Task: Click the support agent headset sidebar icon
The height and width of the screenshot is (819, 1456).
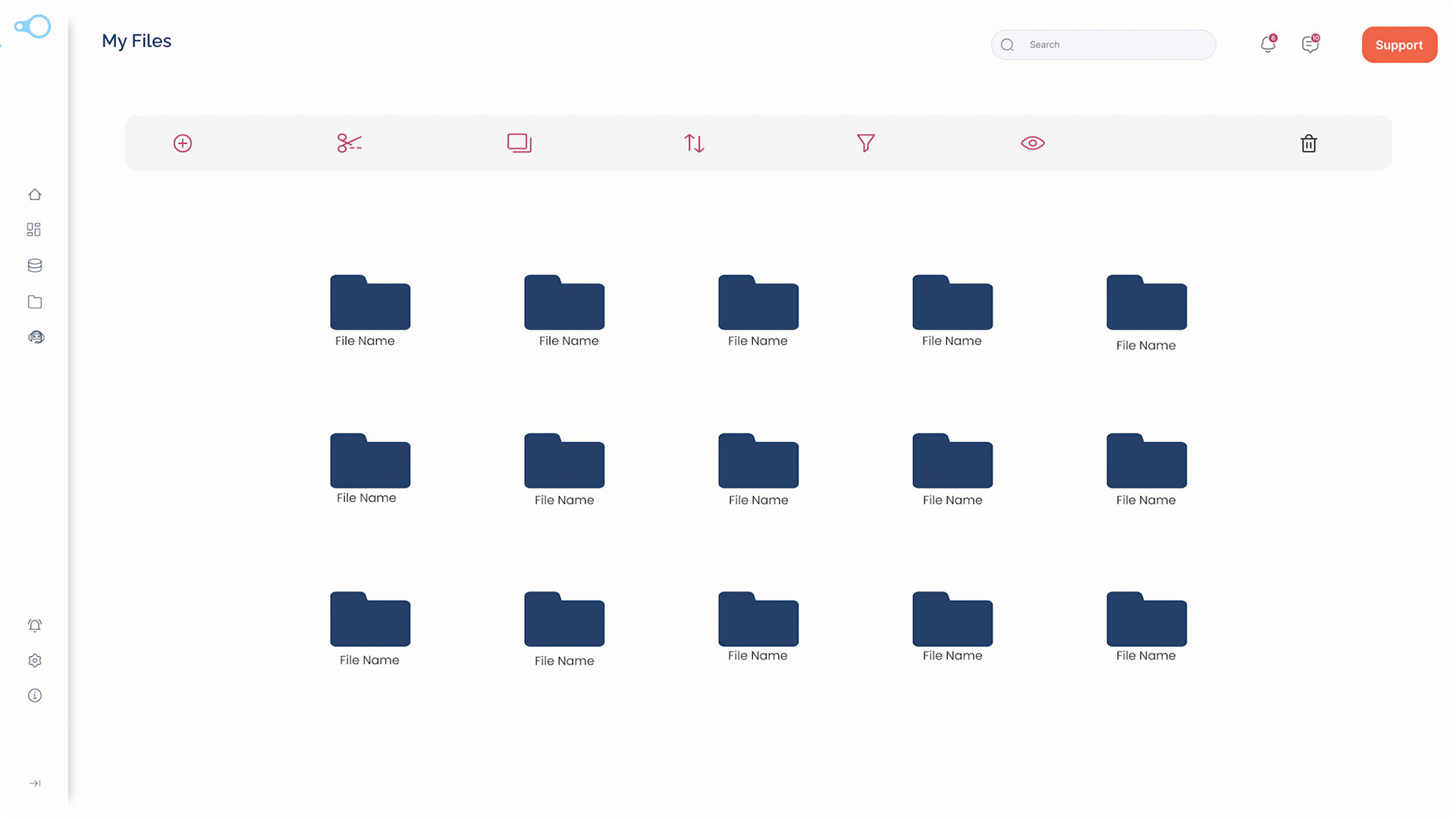Action: tap(36, 337)
